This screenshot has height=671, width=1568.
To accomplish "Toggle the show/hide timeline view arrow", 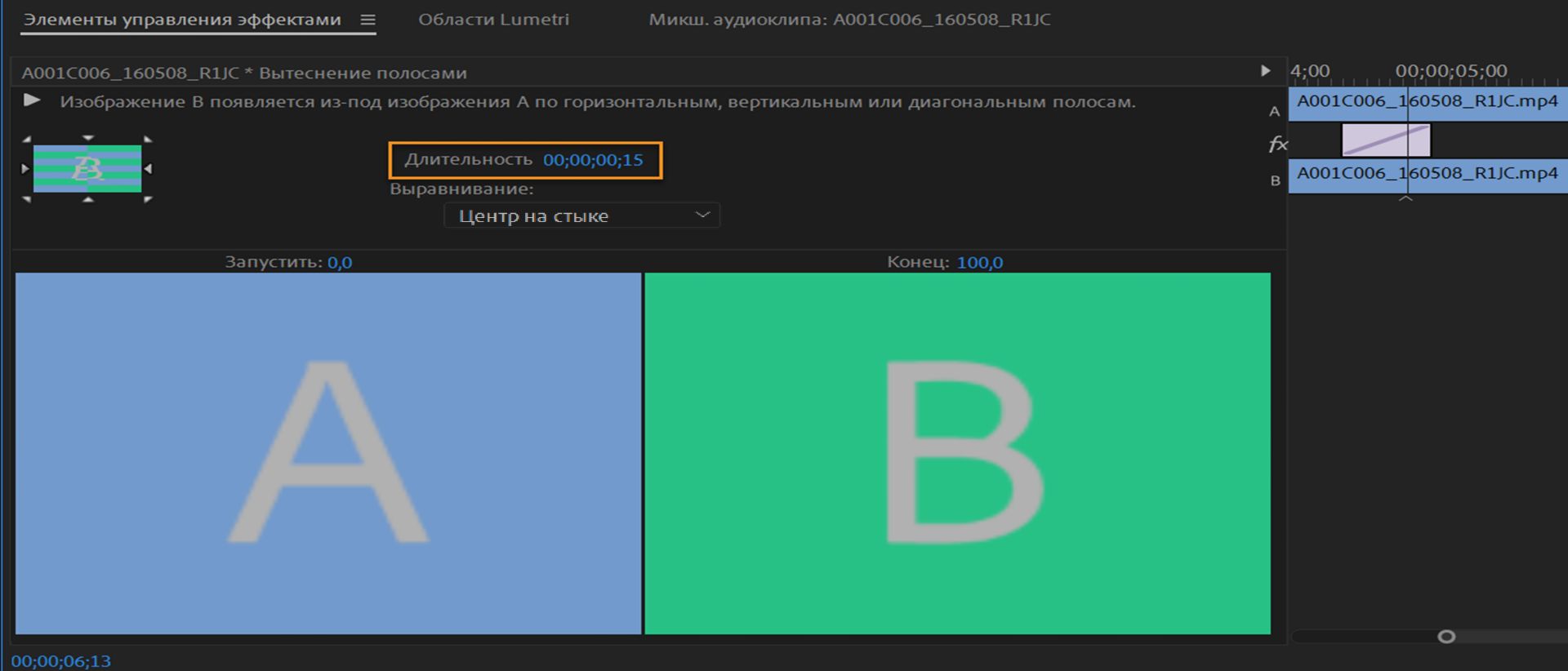I will pos(1265,71).
